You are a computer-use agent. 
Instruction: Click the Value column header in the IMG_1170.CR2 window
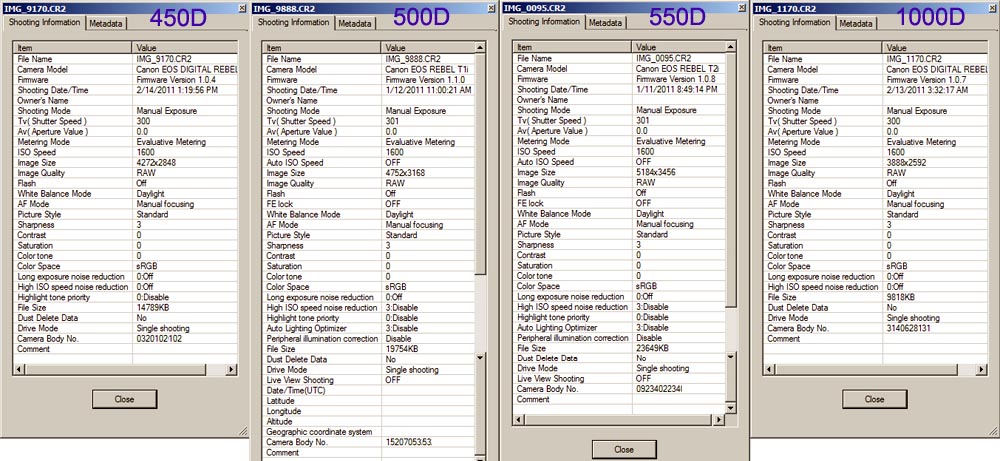(x=935, y=48)
